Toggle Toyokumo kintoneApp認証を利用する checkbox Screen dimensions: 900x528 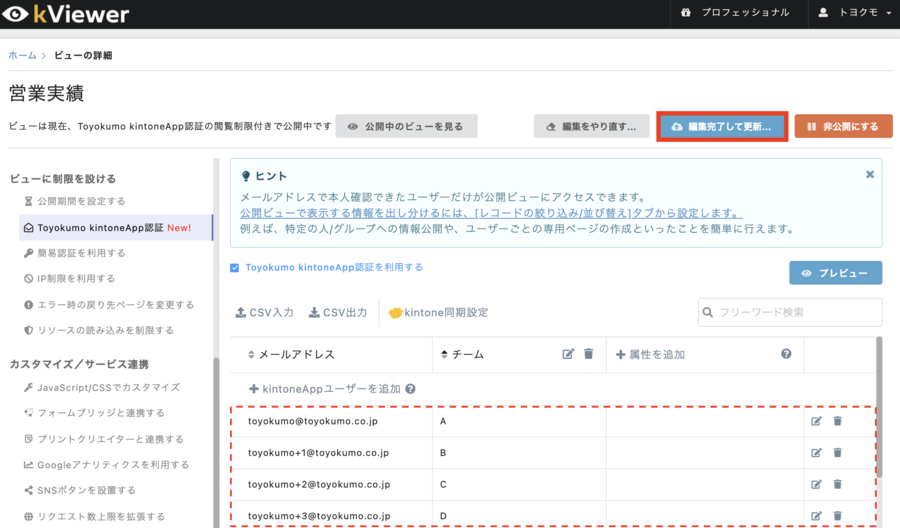[x=235, y=268]
